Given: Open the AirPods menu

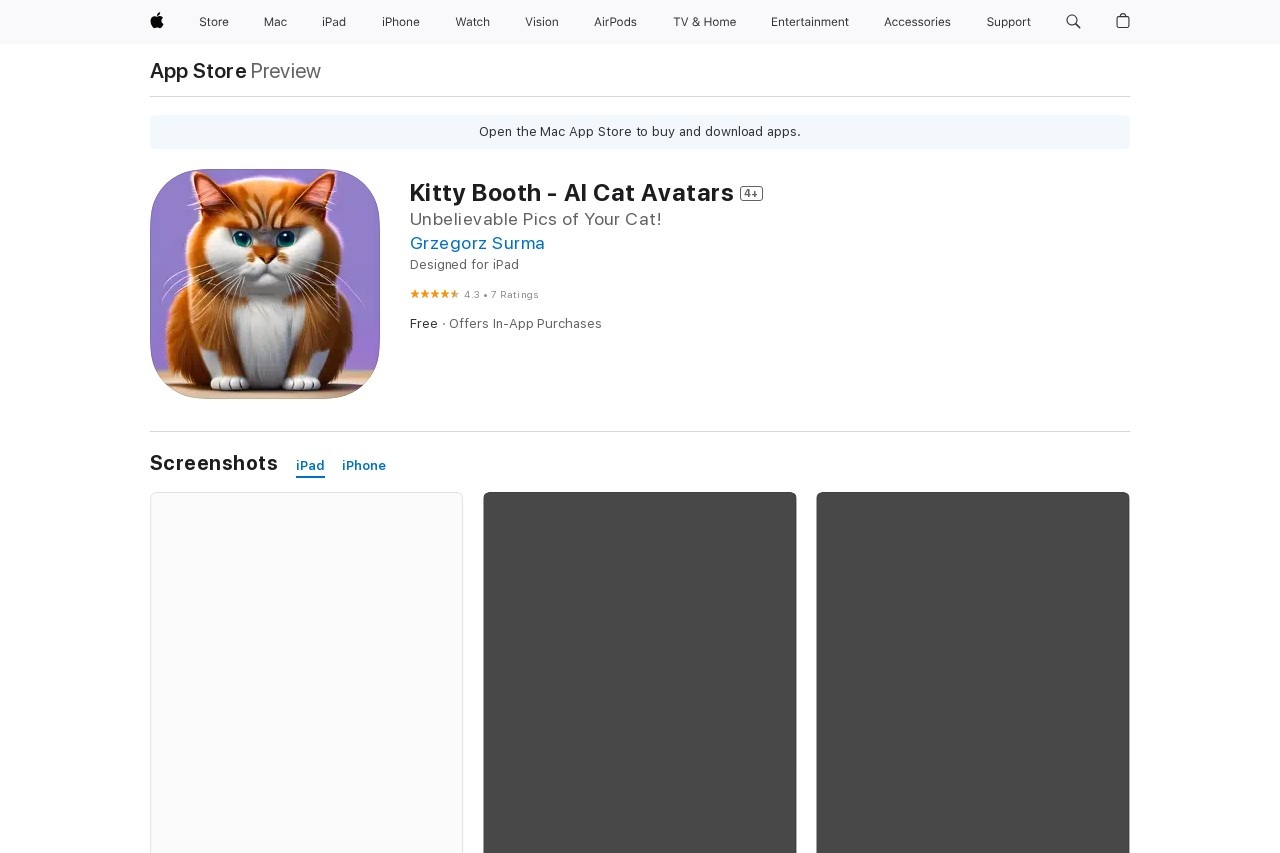Looking at the screenshot, I should point(615,22).
